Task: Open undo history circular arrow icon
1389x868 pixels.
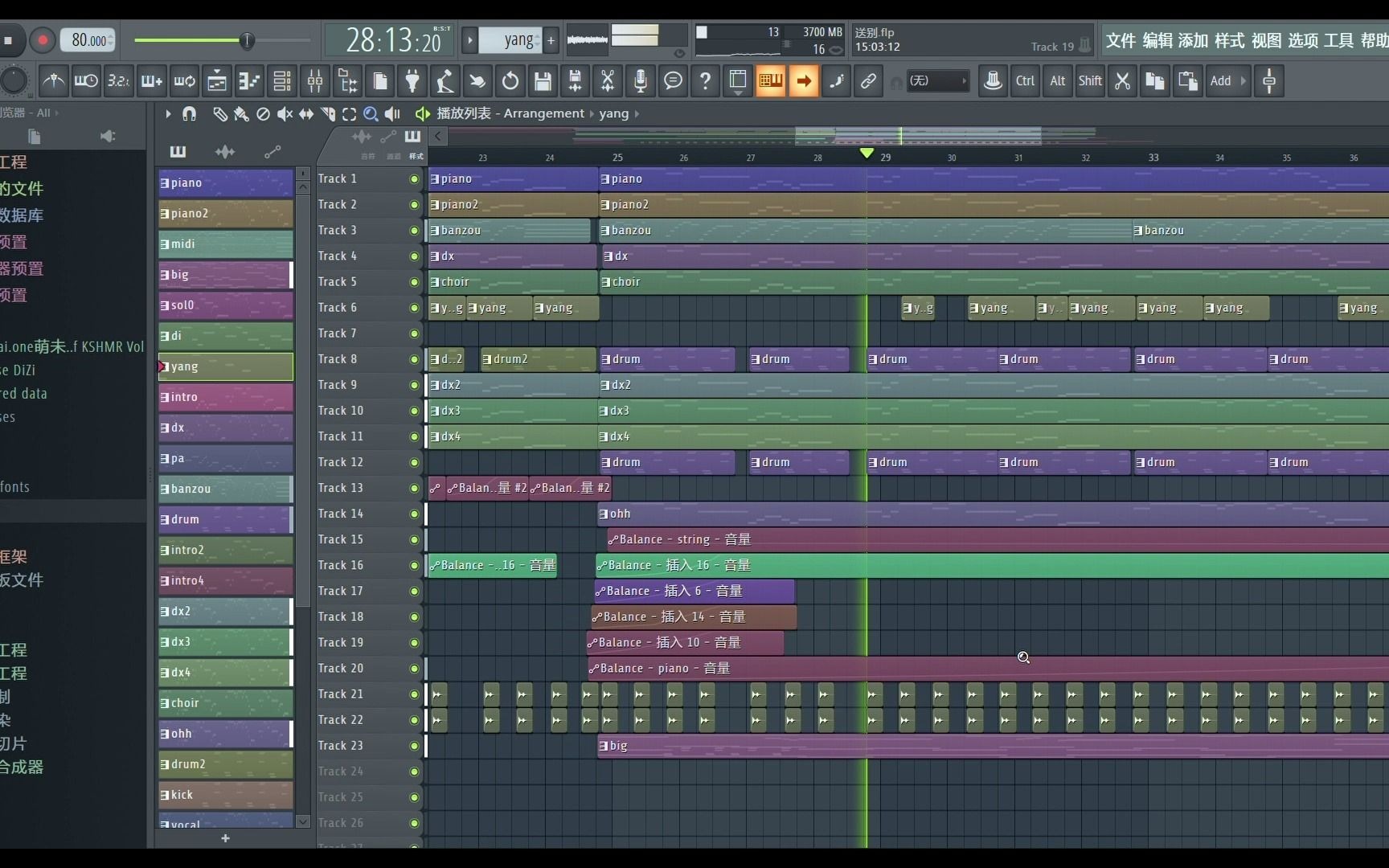Action: 510,81
